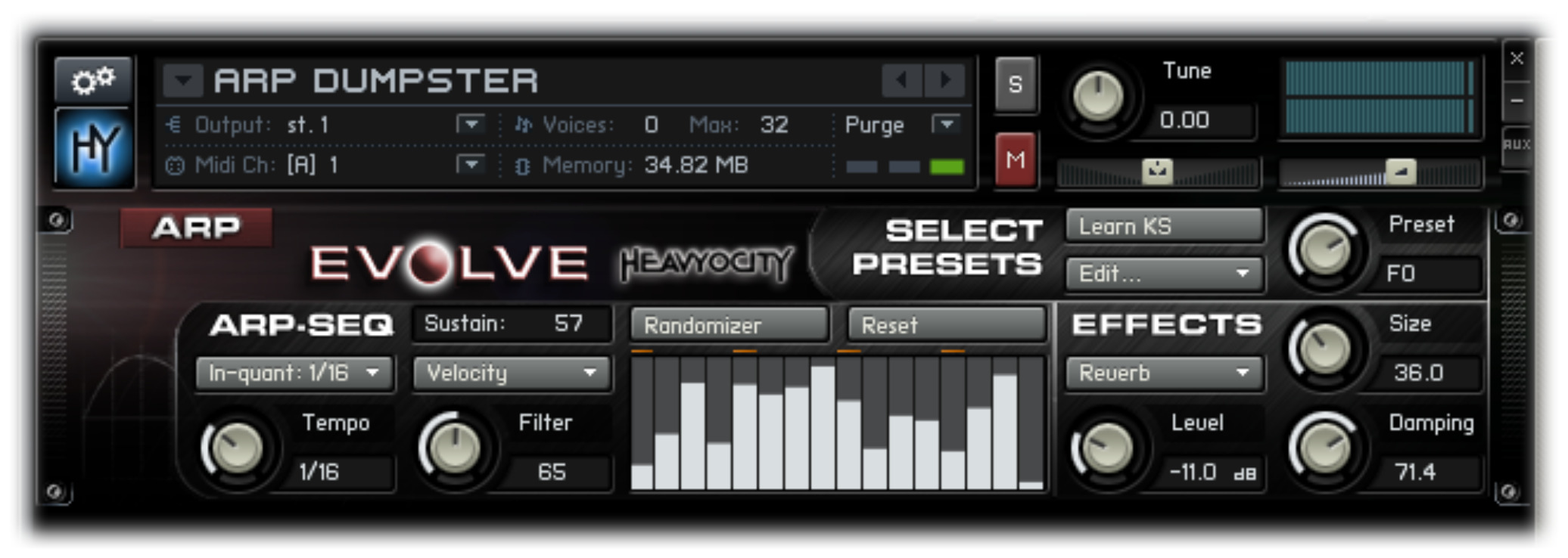The height and width of the screenshot is (558, 1568).
Task: Click the Preset knob
Action: tap(1324, 250)
